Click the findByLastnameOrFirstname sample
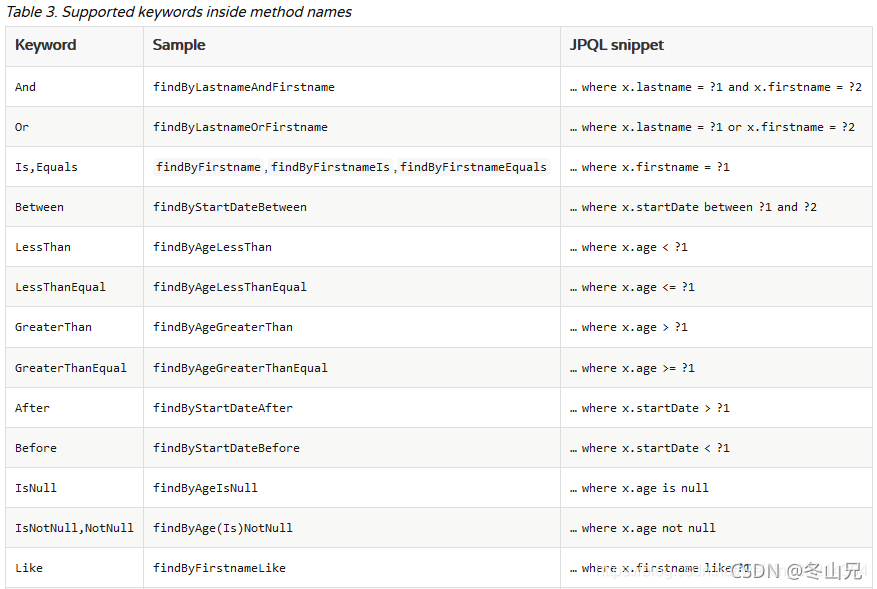The image size is (877, 589). point(240,127)
